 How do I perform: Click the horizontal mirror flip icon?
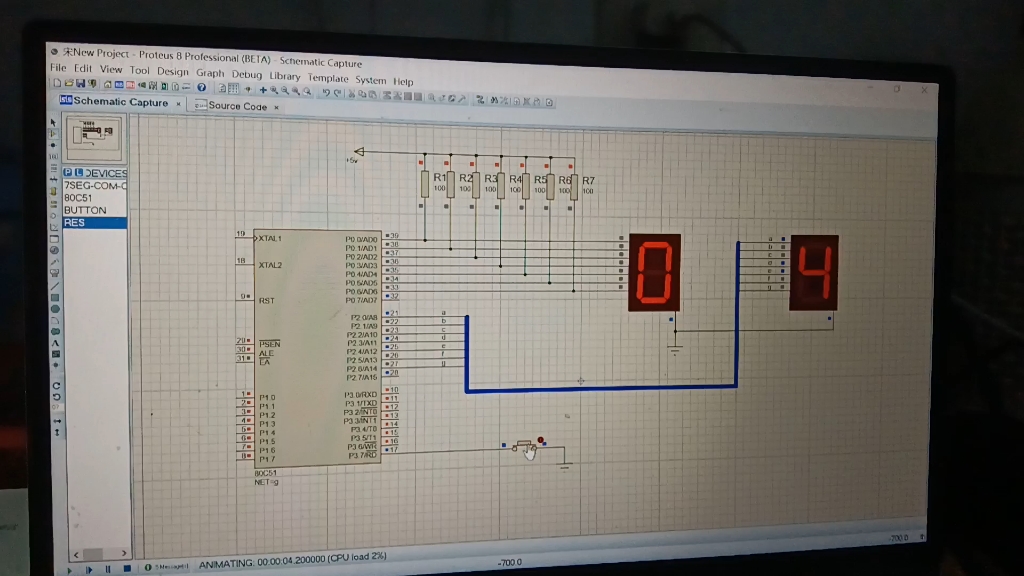click(57, 421)
